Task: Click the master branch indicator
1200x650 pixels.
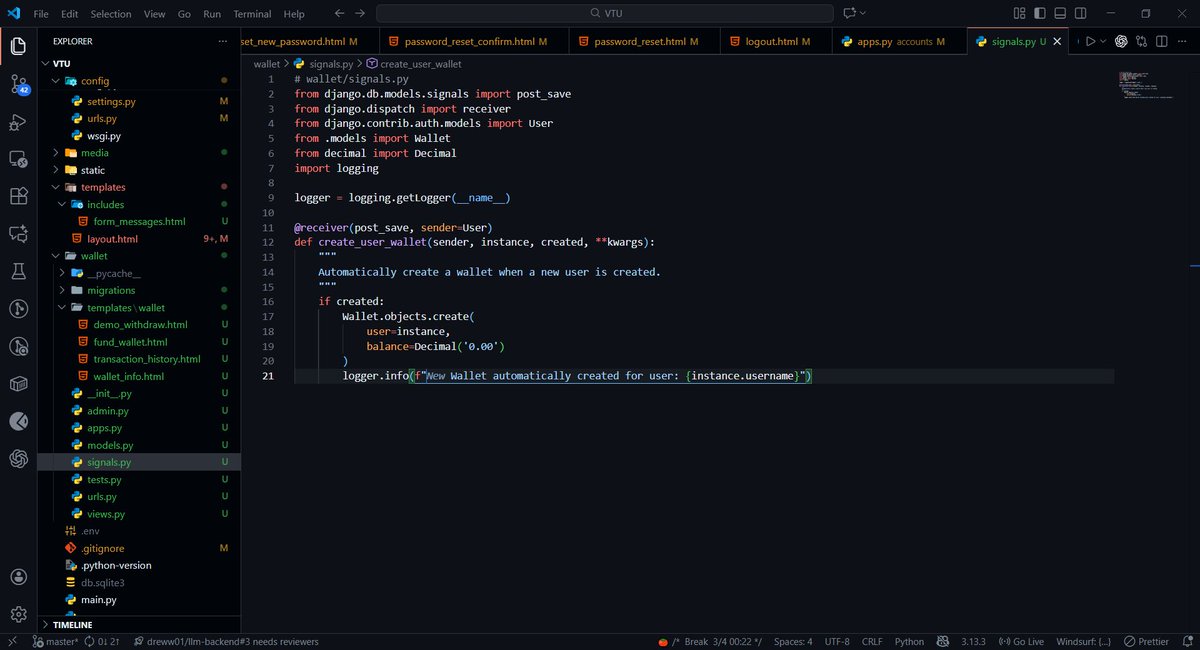Action: pos(55,641)
